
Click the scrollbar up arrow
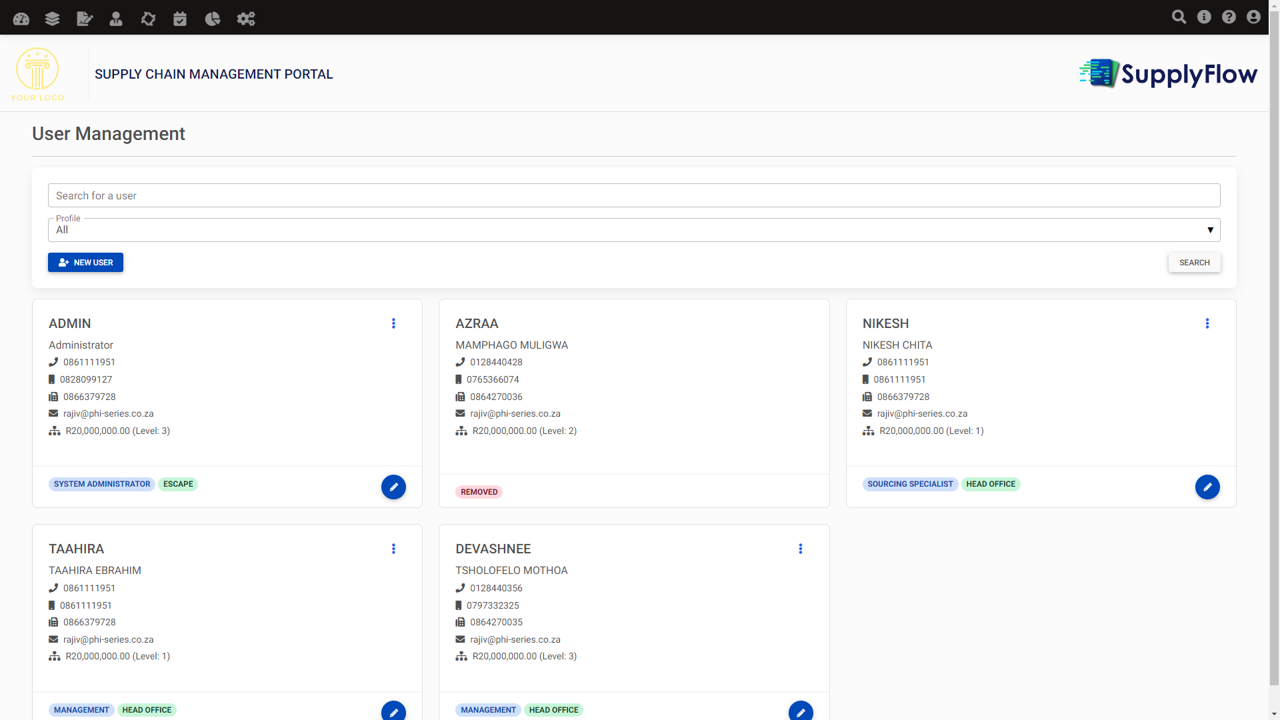pyautogui.click(x=1274, y=5)
